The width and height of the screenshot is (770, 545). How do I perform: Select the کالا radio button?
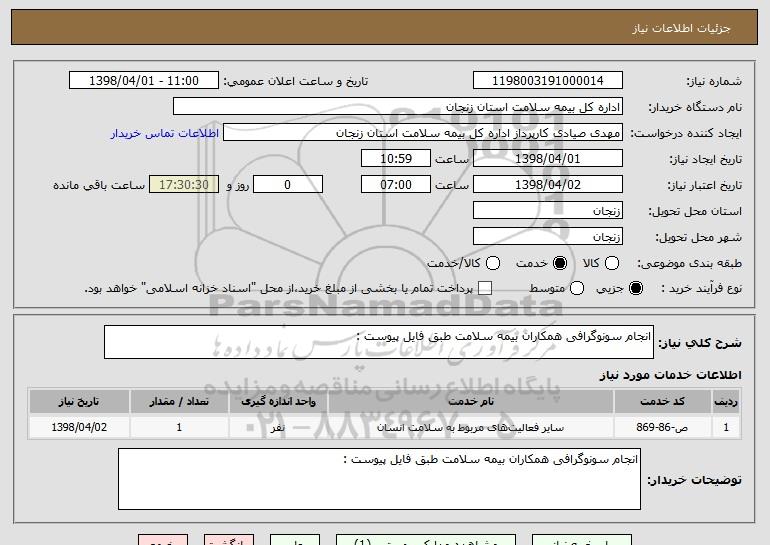611,263
